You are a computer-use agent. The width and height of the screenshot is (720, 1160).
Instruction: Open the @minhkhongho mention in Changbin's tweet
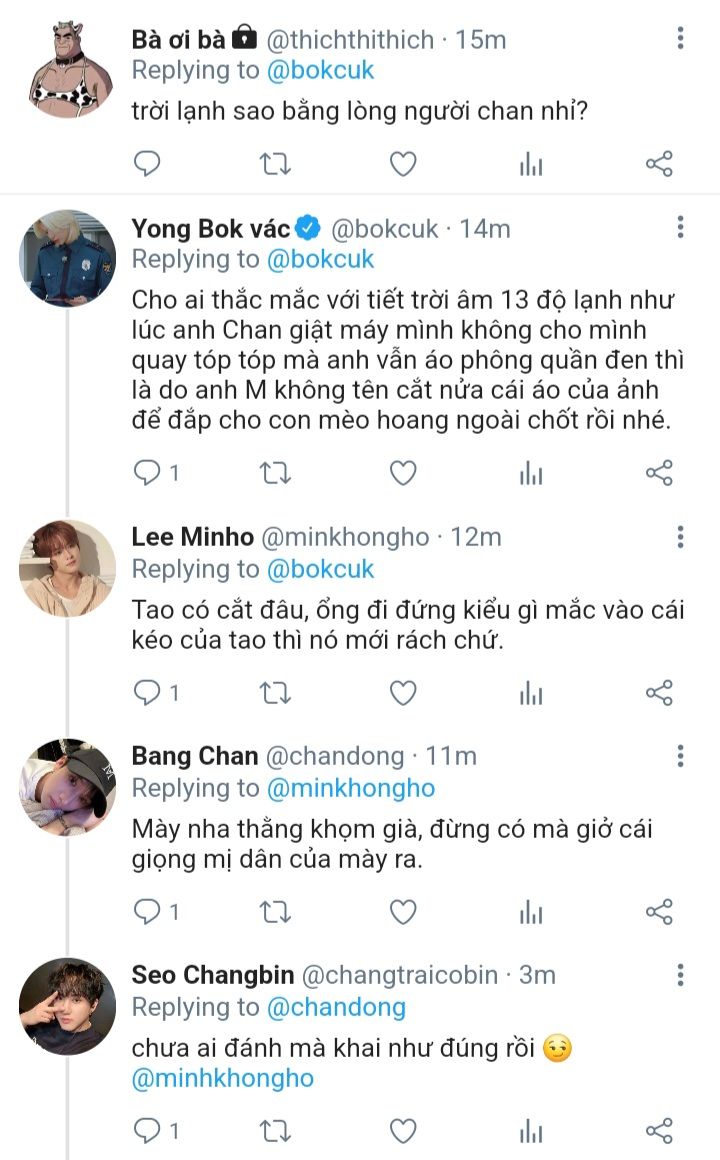(x=222, y=1079)
